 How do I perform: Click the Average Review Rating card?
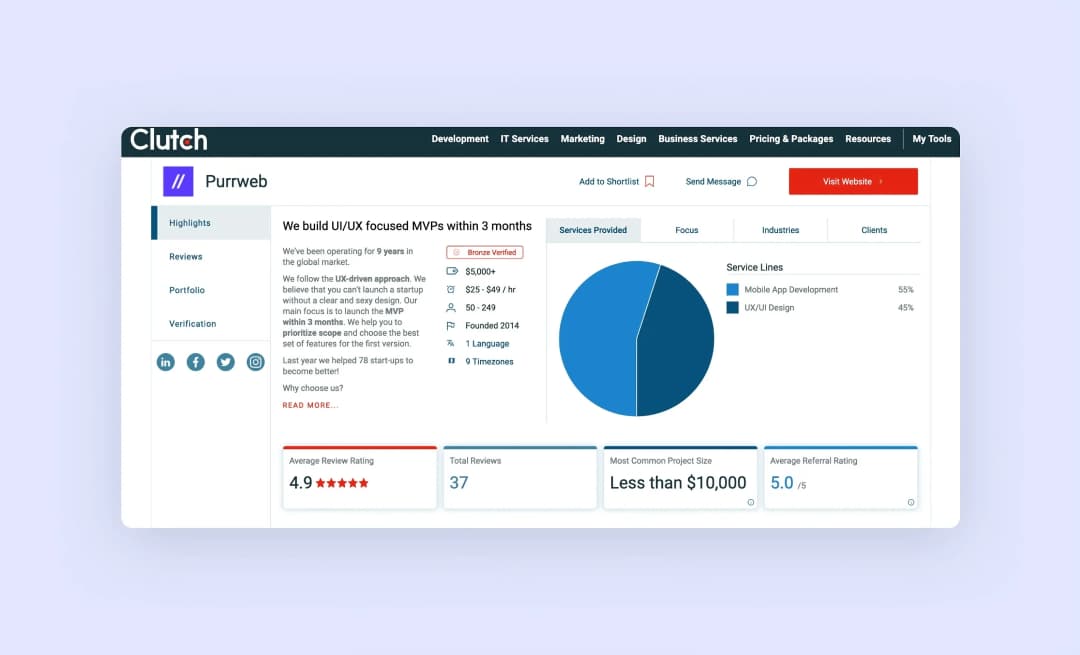point(360,478)
